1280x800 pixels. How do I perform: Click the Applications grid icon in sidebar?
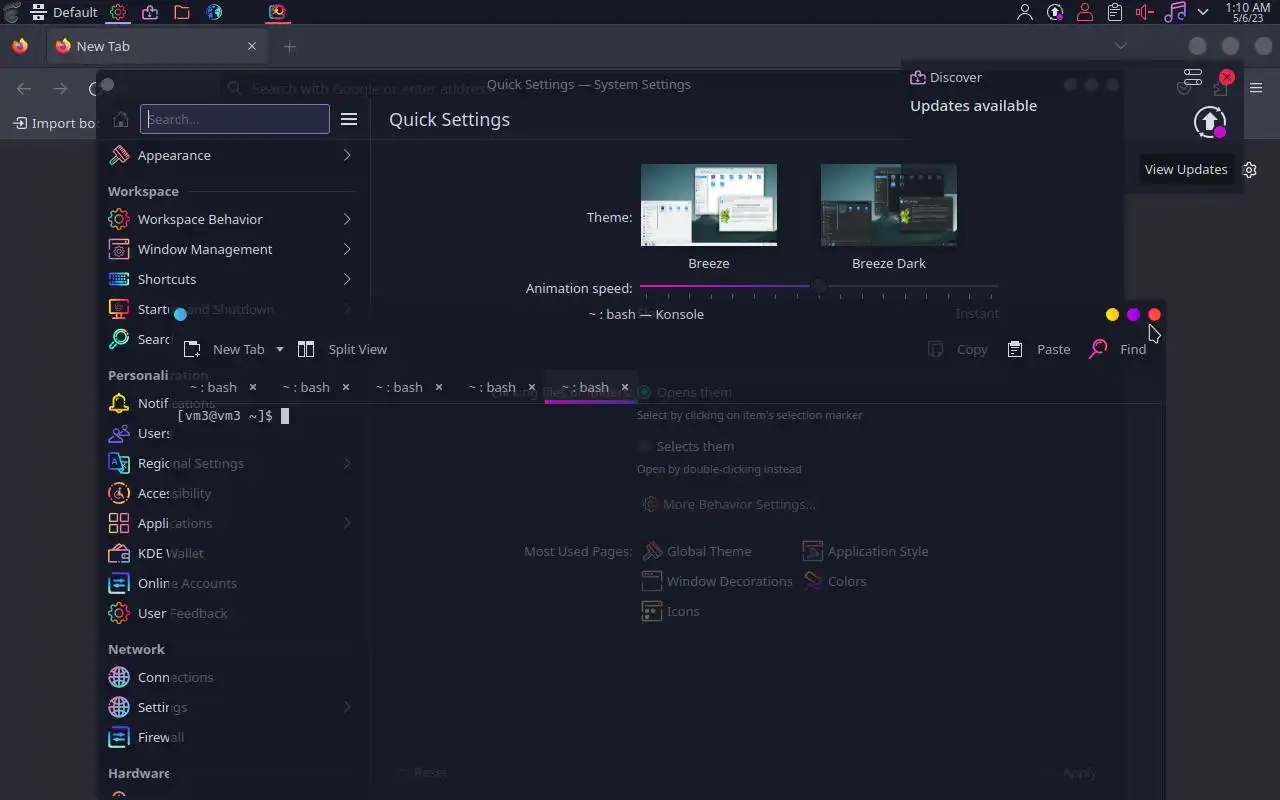(x=119, y=523)
